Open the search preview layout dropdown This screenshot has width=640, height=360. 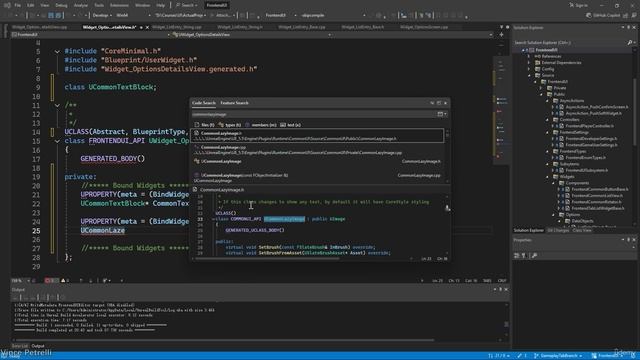coord(442,114)
